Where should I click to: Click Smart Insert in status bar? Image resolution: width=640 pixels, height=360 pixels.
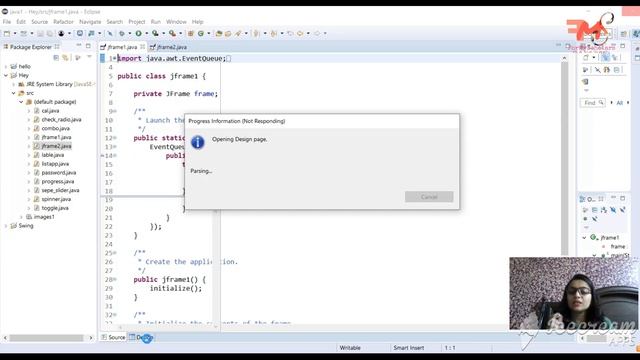click(x=409, y=348)
